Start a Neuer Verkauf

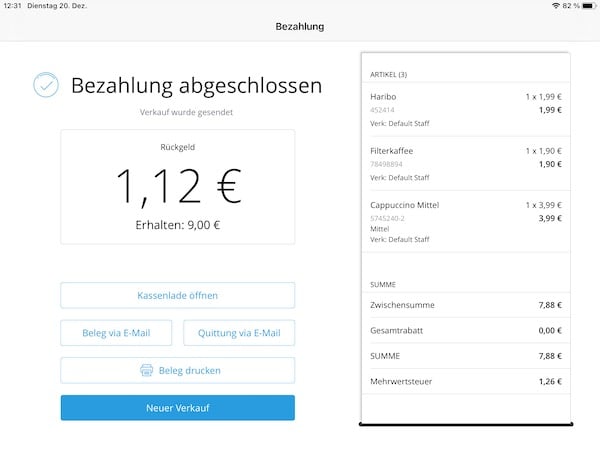178,408
